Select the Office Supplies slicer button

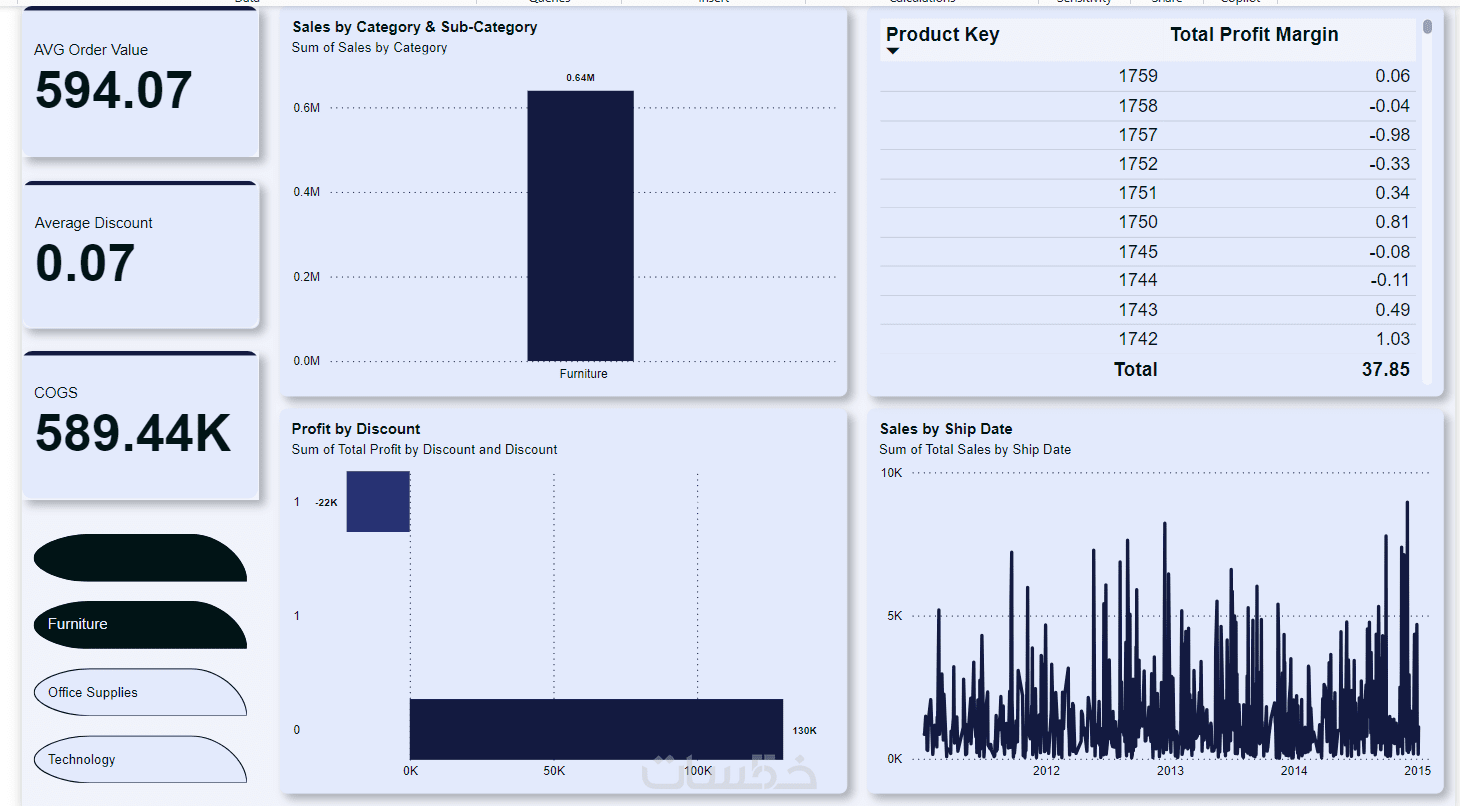coord(140,692)
